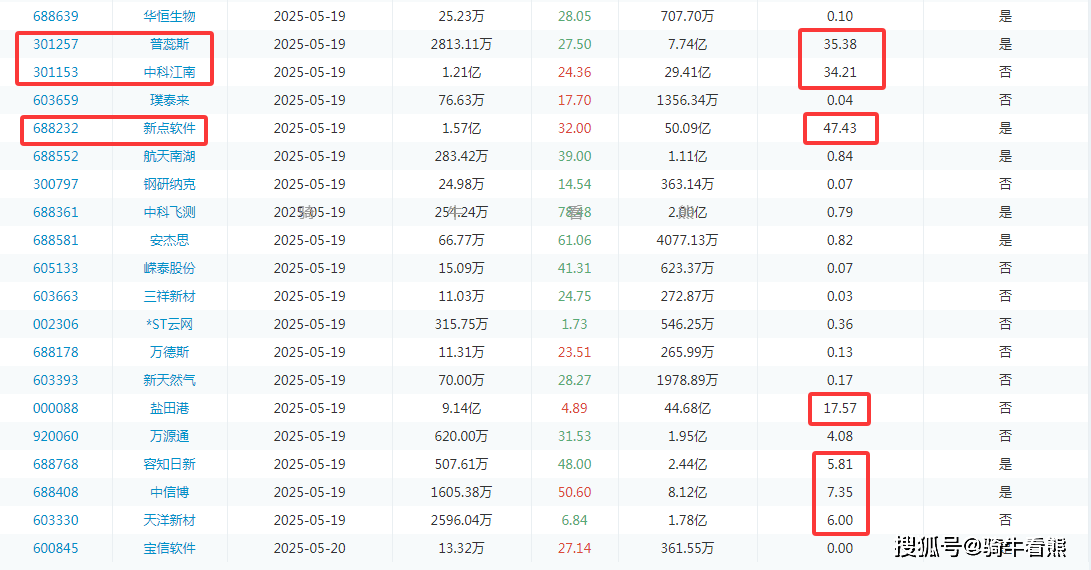Screen dimensions: 1091x570
Task: Open stock code 603330
Action: click(x=56, y=520)
